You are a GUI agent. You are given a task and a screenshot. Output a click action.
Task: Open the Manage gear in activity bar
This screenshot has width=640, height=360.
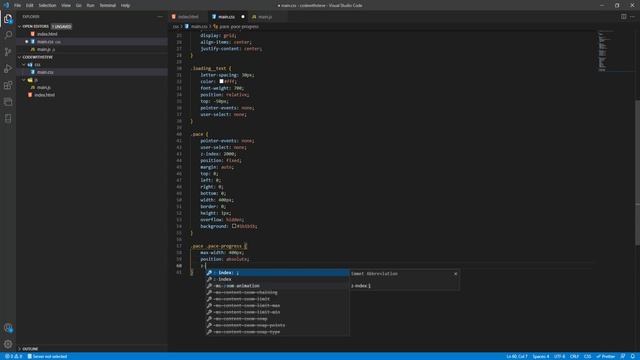tap(8, 344)
